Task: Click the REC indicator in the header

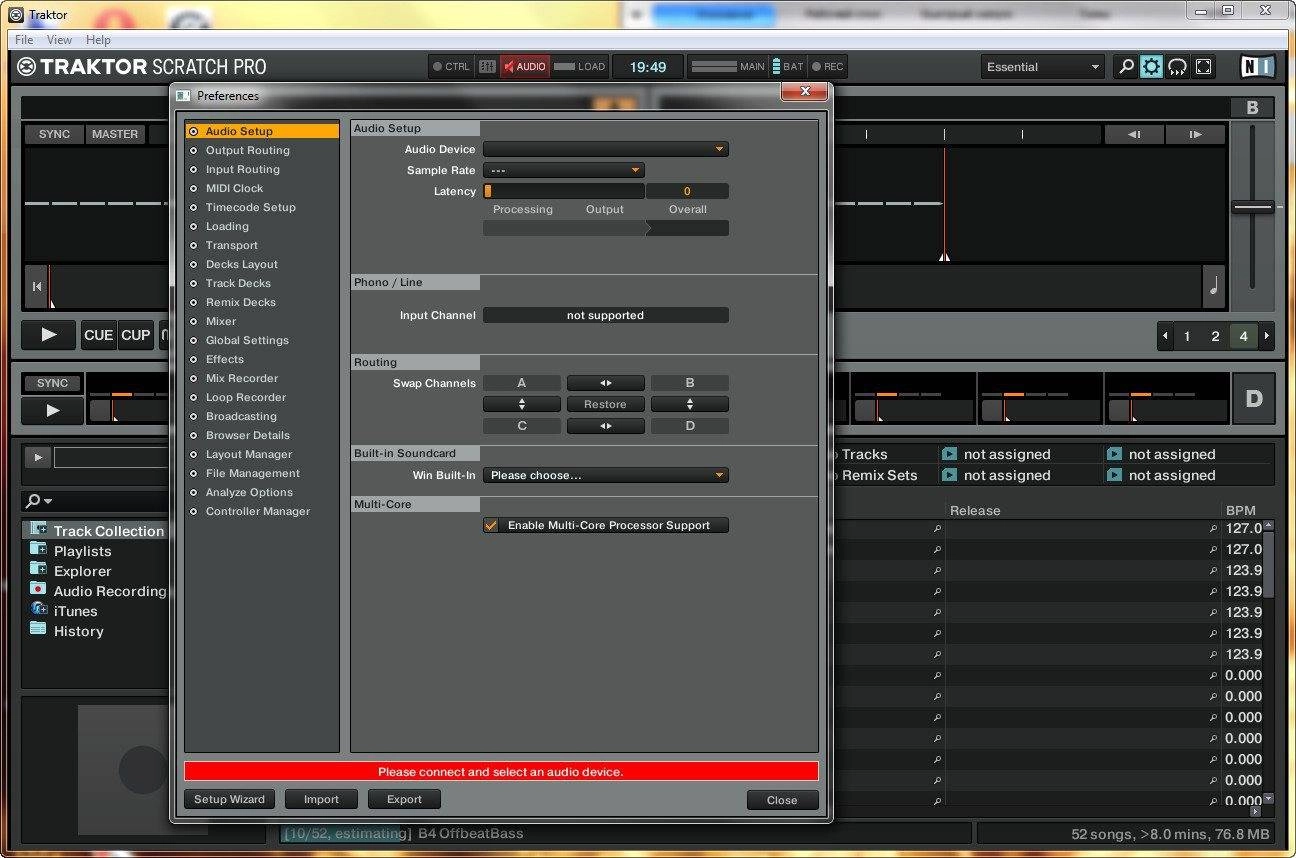Action: [x=828, y=67]
